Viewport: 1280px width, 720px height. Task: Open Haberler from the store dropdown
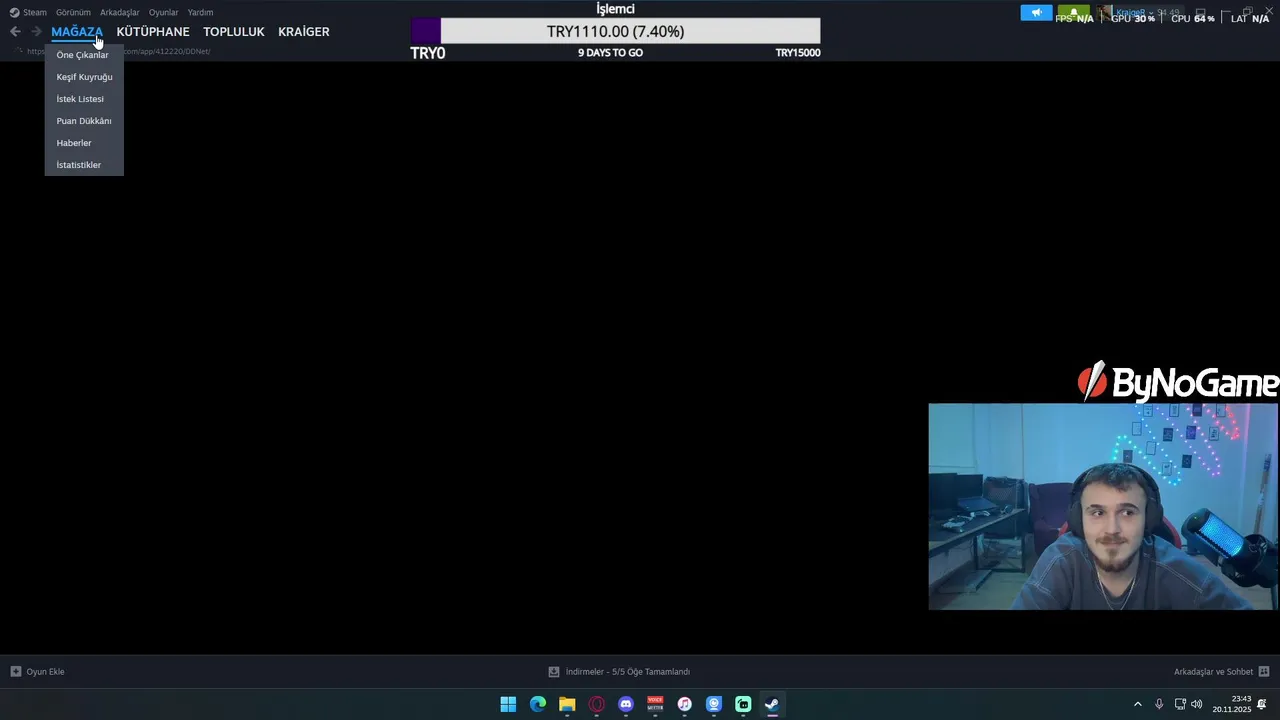tap(84, 143)
